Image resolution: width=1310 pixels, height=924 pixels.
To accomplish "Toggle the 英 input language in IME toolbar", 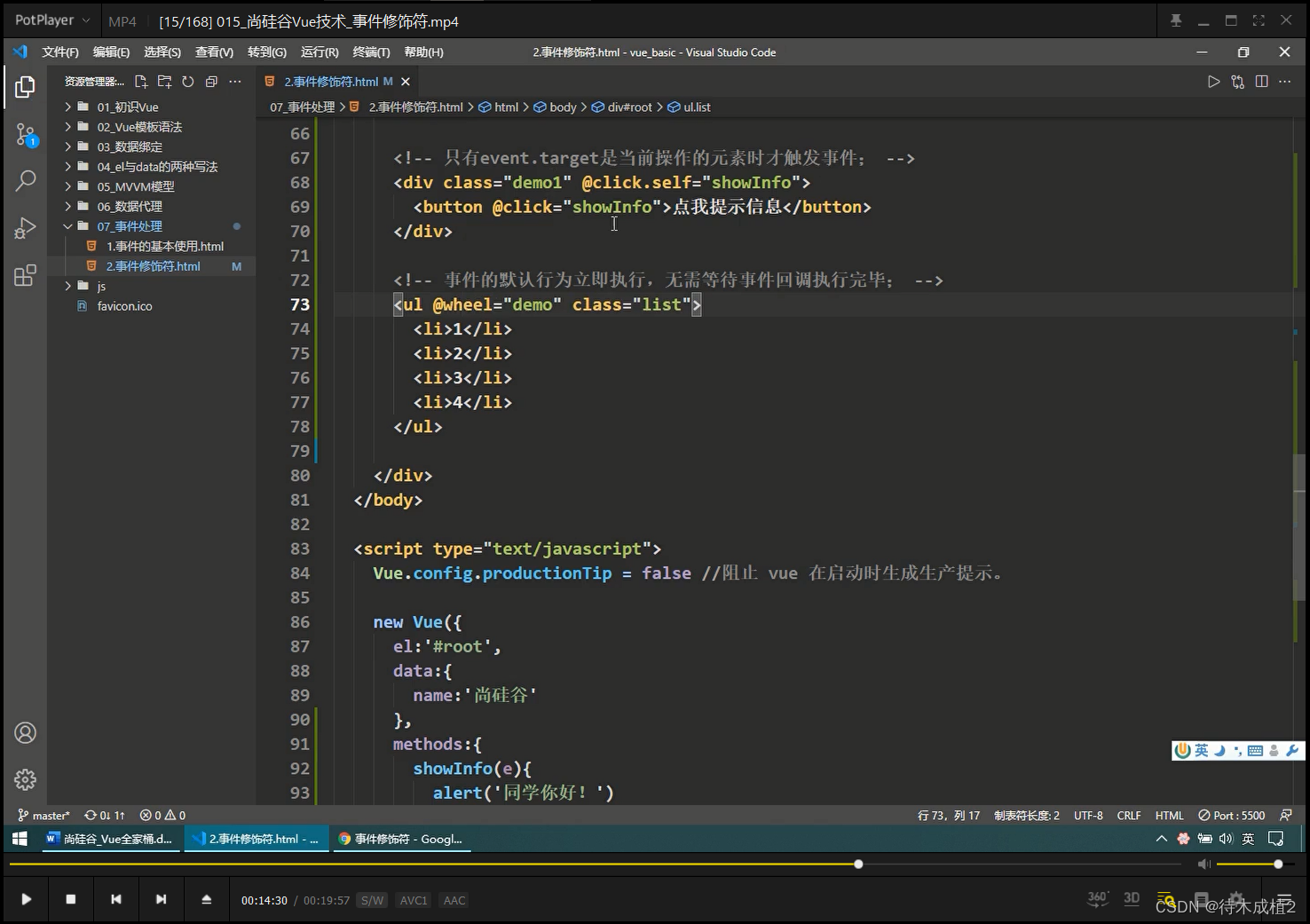I will click(x=1201, y=751).
